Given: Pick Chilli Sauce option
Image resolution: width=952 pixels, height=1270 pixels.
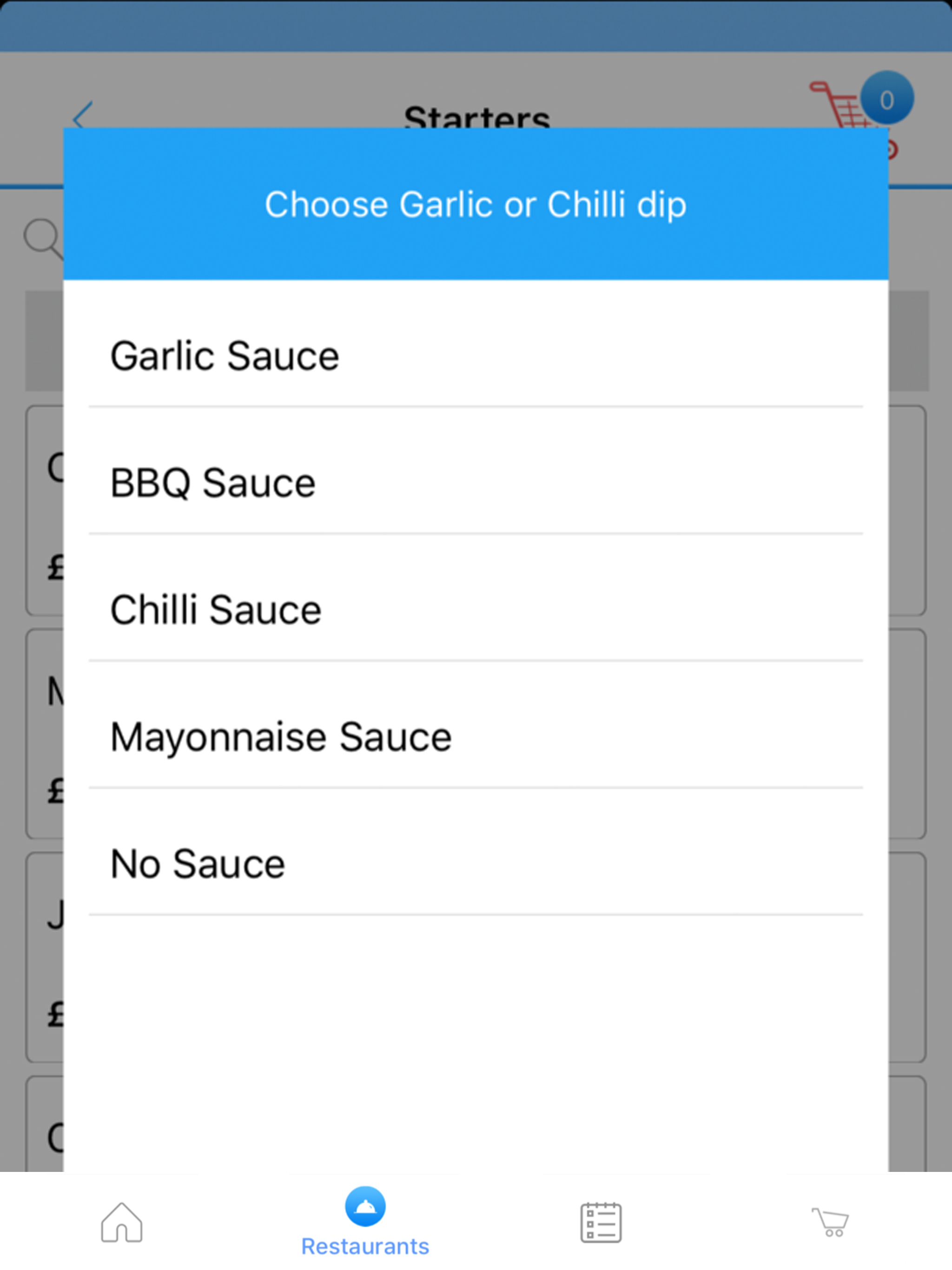Looking at the screenshot, I should (476, 610).
